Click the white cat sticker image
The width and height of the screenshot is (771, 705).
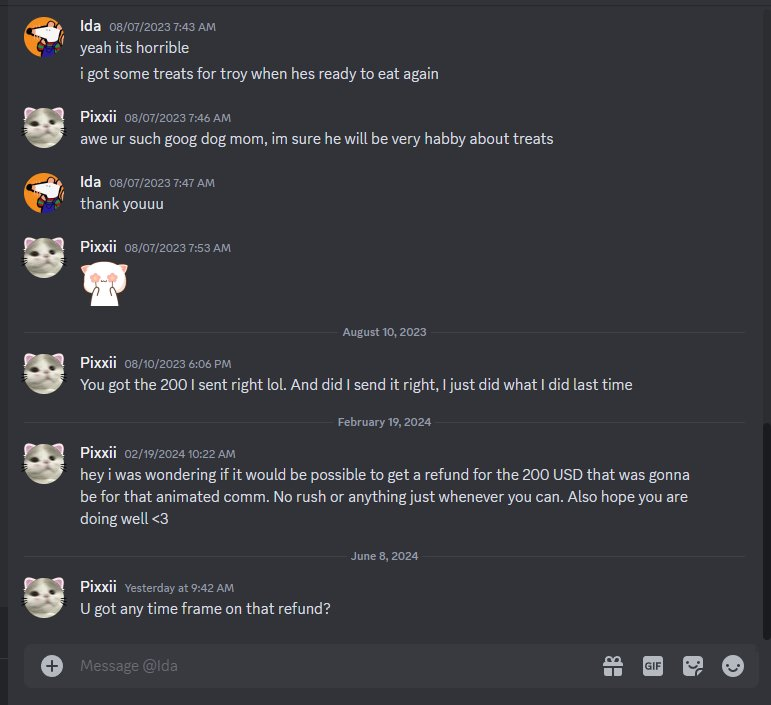104,284
